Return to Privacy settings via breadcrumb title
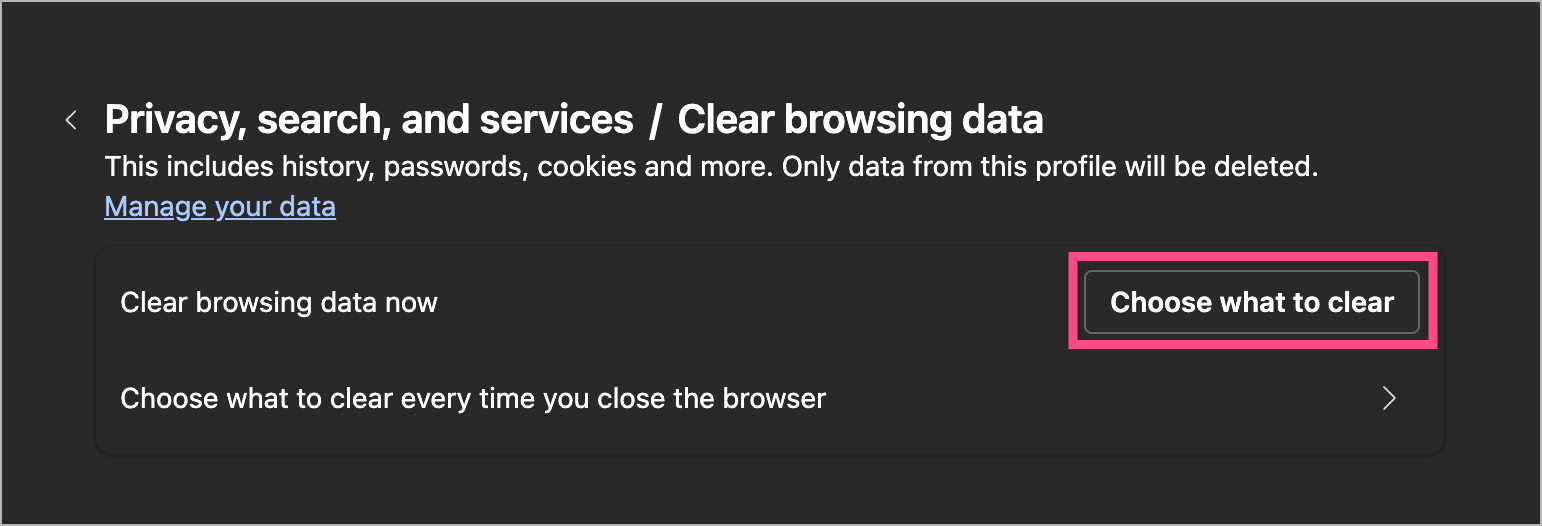This screenshot has height=526, width=1542. [x=368, y=120]
